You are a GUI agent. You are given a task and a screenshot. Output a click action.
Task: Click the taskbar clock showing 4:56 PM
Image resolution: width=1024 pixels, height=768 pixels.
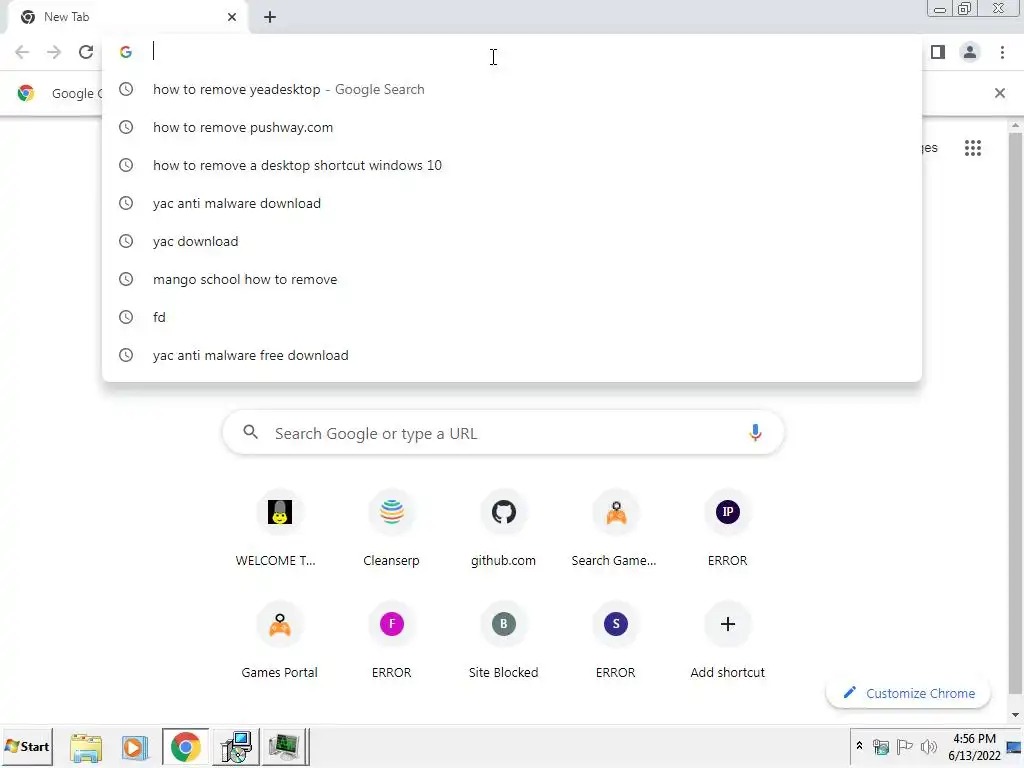[x=974, y=746]
